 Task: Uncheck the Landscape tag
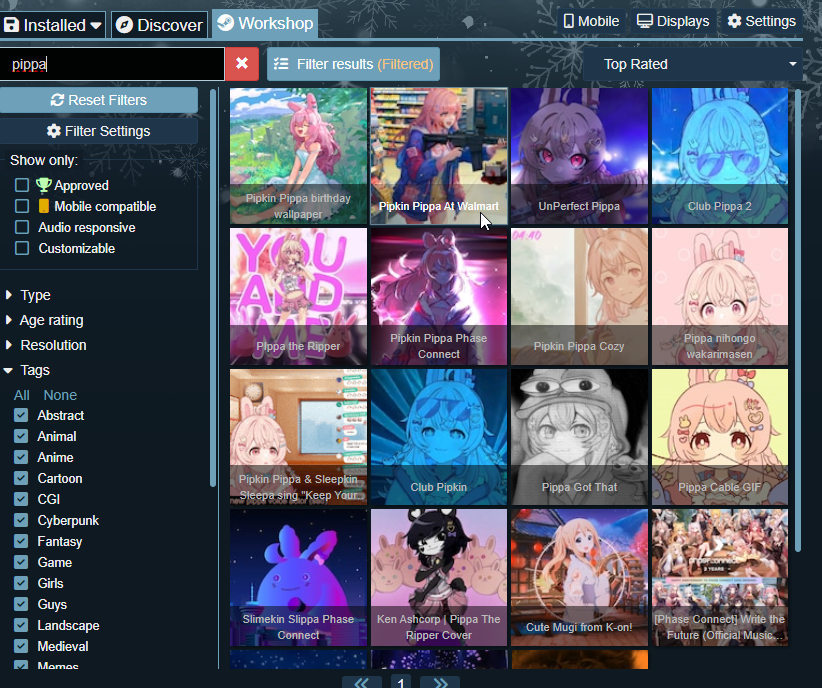[21, 625]
